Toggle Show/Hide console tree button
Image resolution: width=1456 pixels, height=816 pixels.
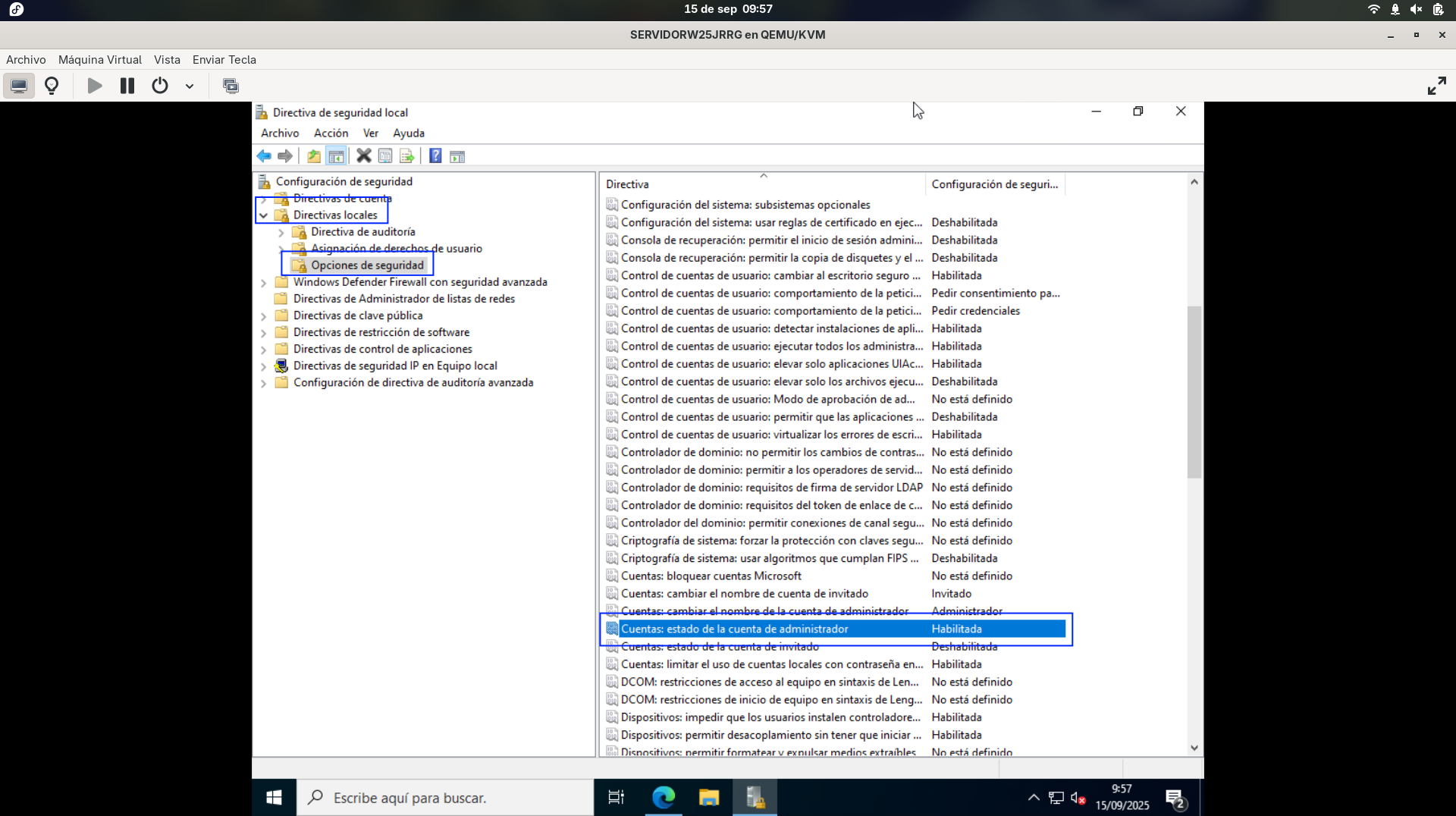point(336,156)
